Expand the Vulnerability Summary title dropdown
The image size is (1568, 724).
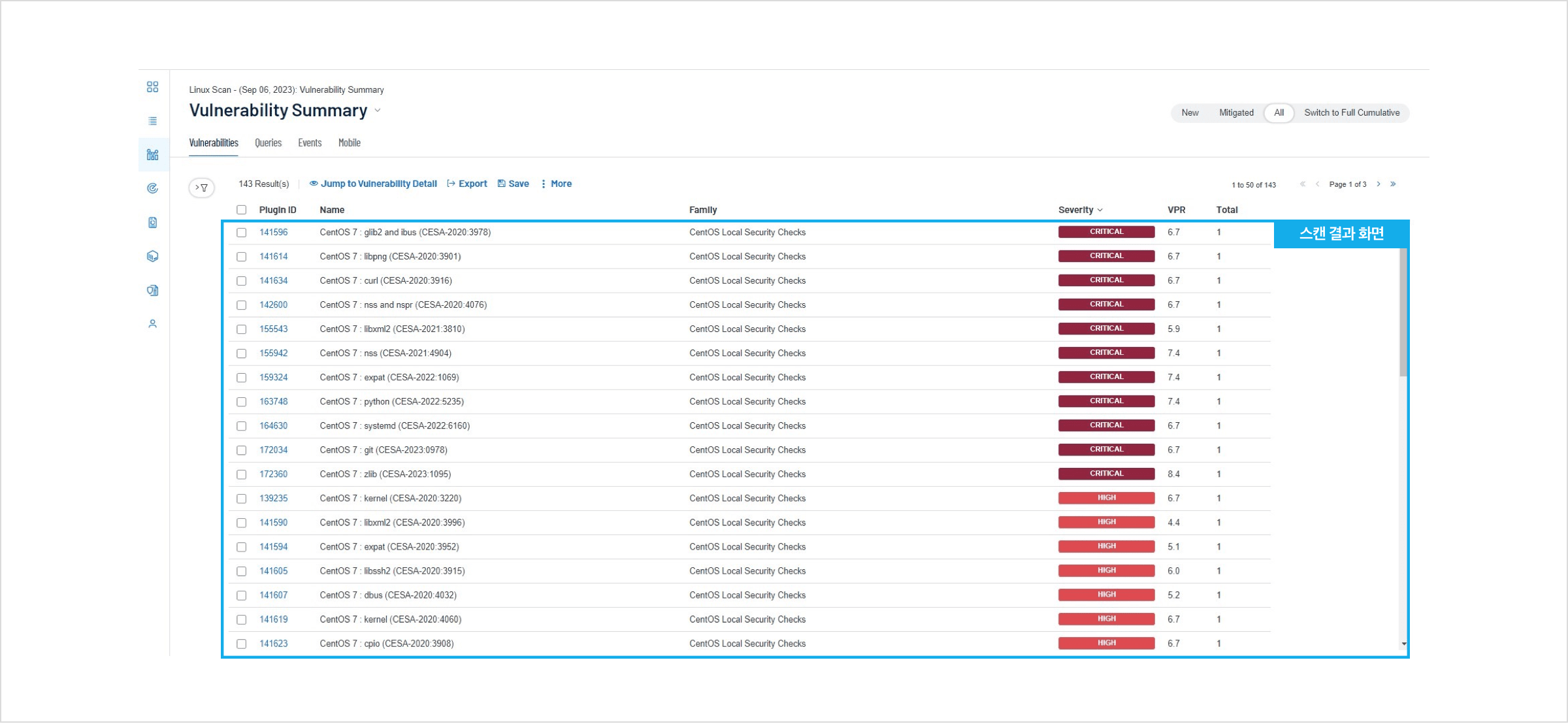[378, 111]
